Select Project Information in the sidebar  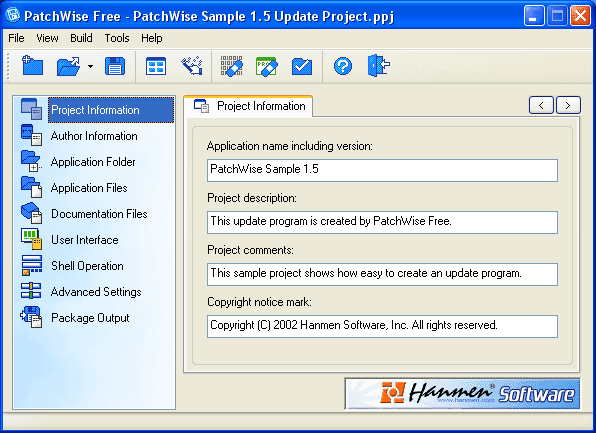[111, 110]
